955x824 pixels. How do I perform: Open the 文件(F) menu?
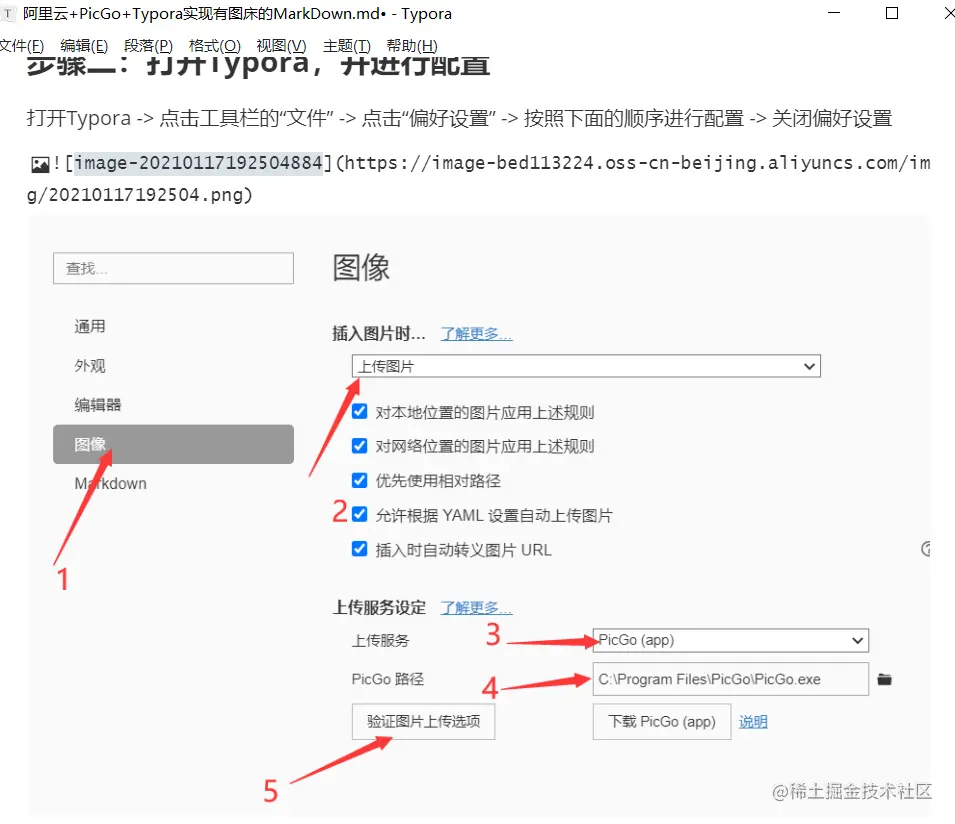pos(22,46)
